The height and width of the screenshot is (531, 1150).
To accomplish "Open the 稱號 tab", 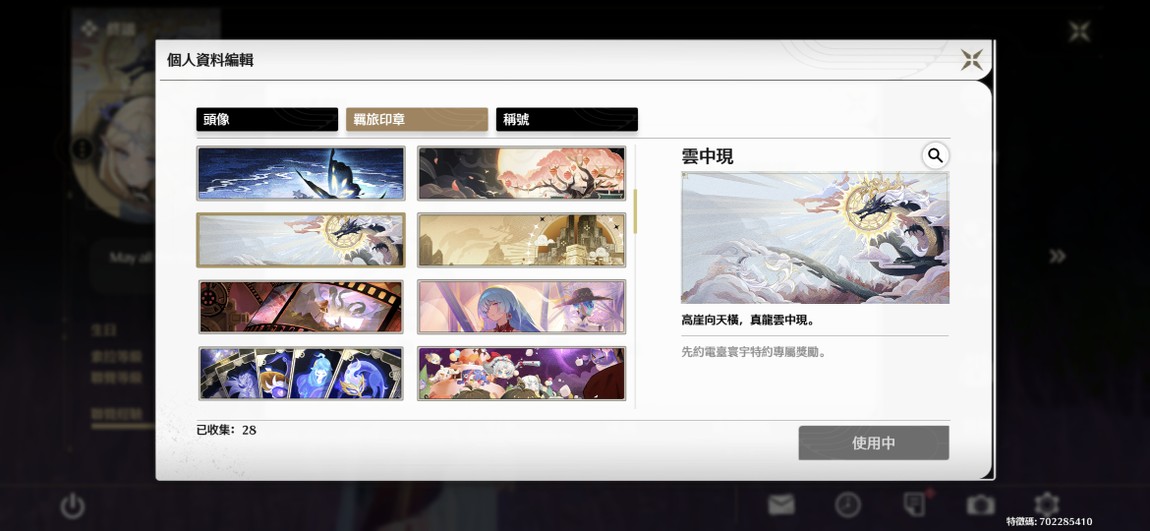I will [567, 120].
